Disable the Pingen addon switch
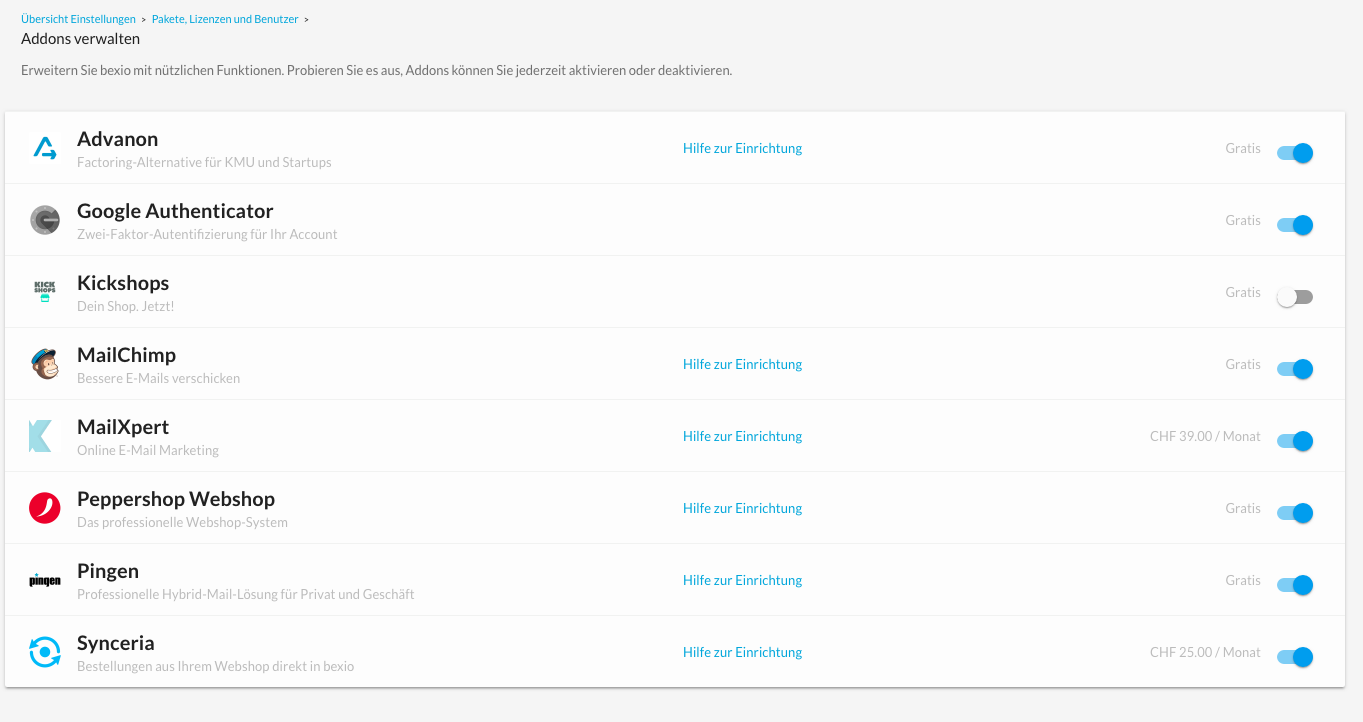1363x722 pixels. click(x=1295, y=585)
